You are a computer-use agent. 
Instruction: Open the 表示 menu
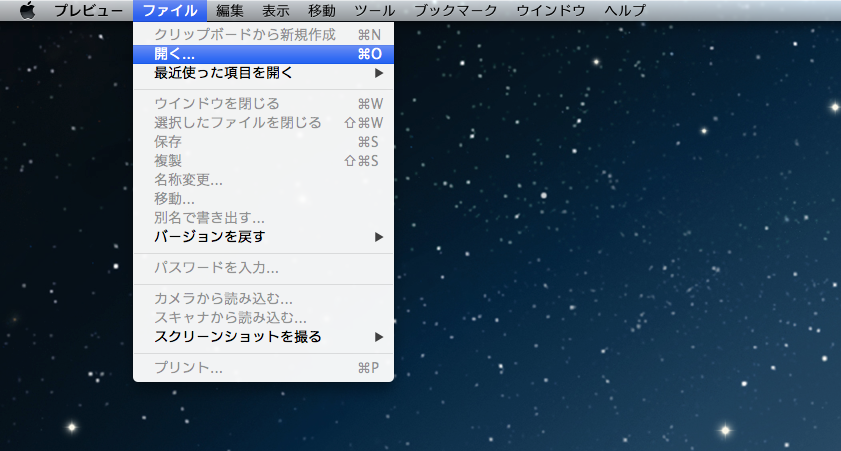tap(276, 10)
